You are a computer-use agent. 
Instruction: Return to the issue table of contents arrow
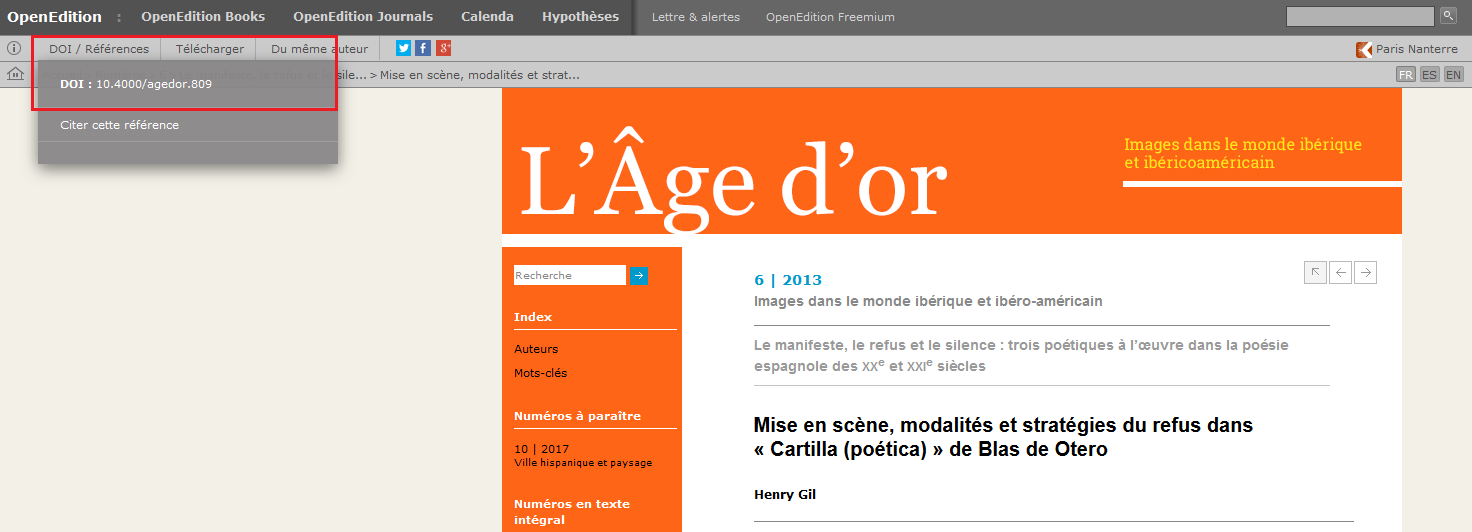click(x=1315, y=272)
